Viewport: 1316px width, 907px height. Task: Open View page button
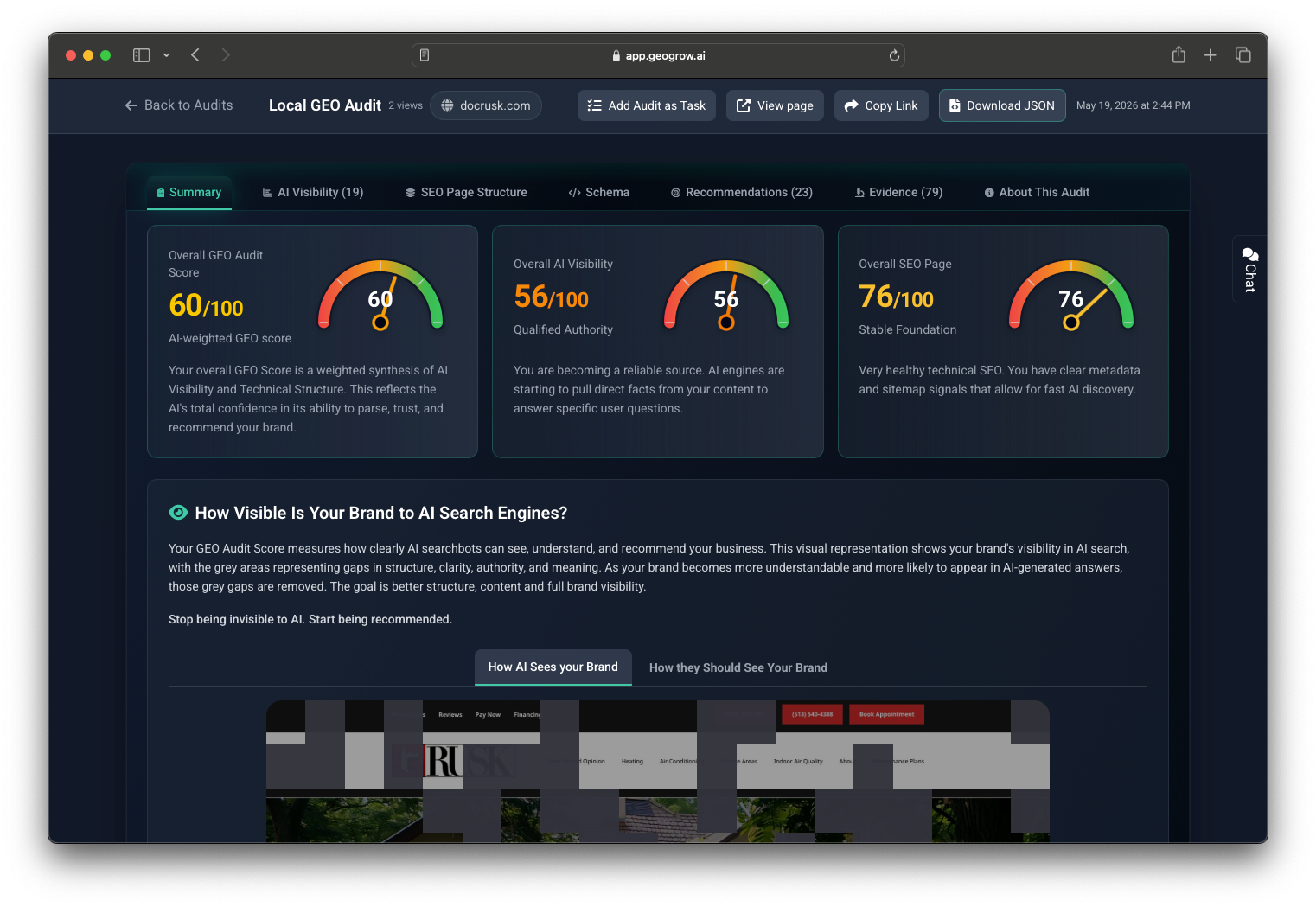coord(775,105)
